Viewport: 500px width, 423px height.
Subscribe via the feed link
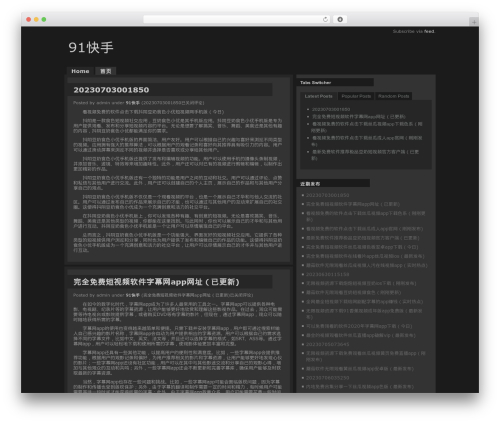[429, 31]
